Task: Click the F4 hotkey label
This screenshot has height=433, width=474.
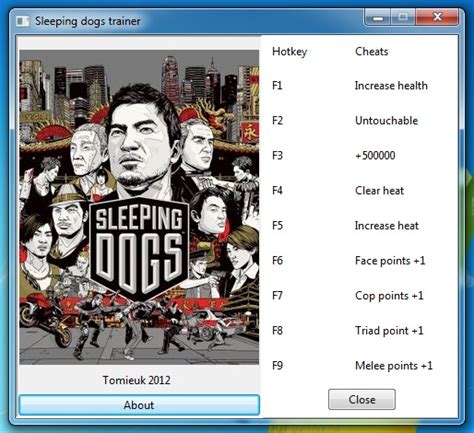Action: (x=277, y=190)
